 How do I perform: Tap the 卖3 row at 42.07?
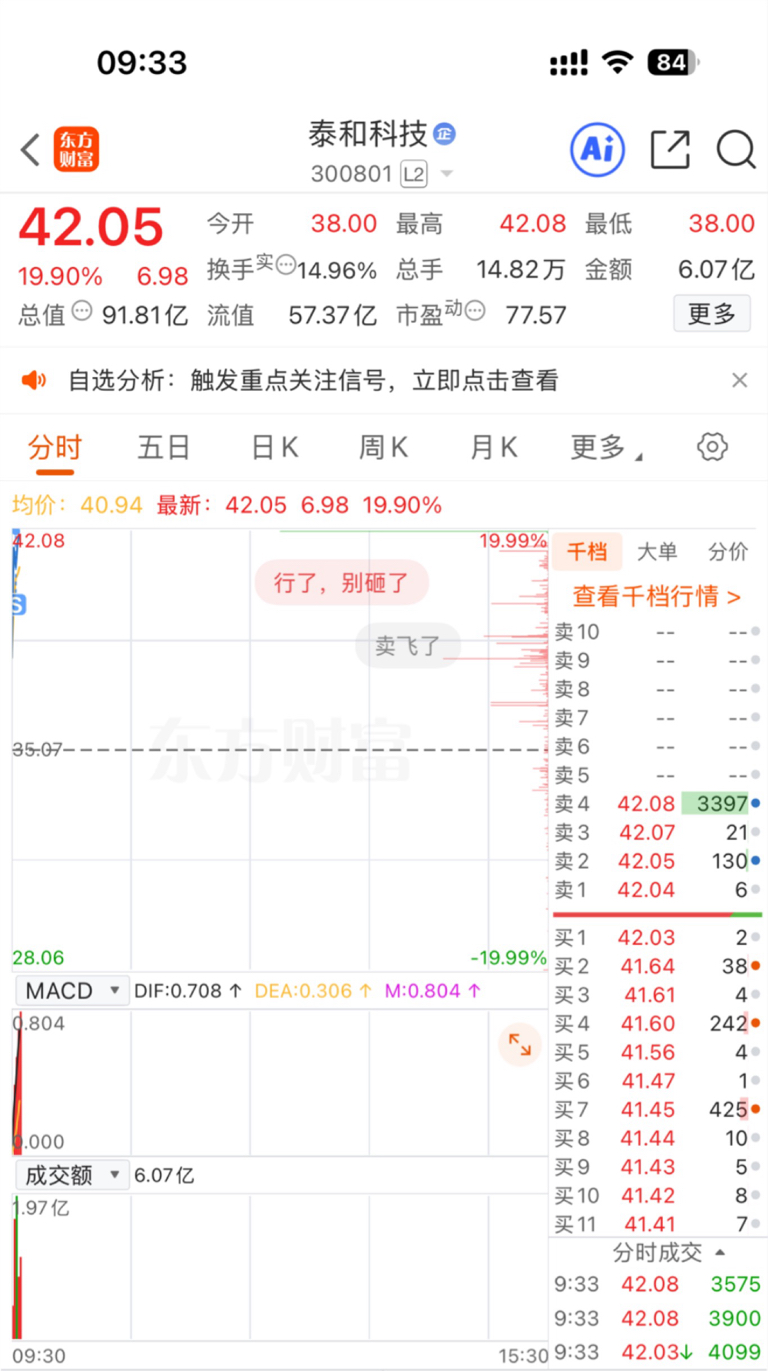coord(657,832)
